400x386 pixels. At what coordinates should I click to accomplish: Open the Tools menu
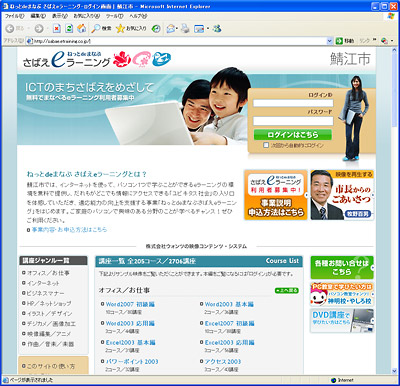tap(114, 16)
